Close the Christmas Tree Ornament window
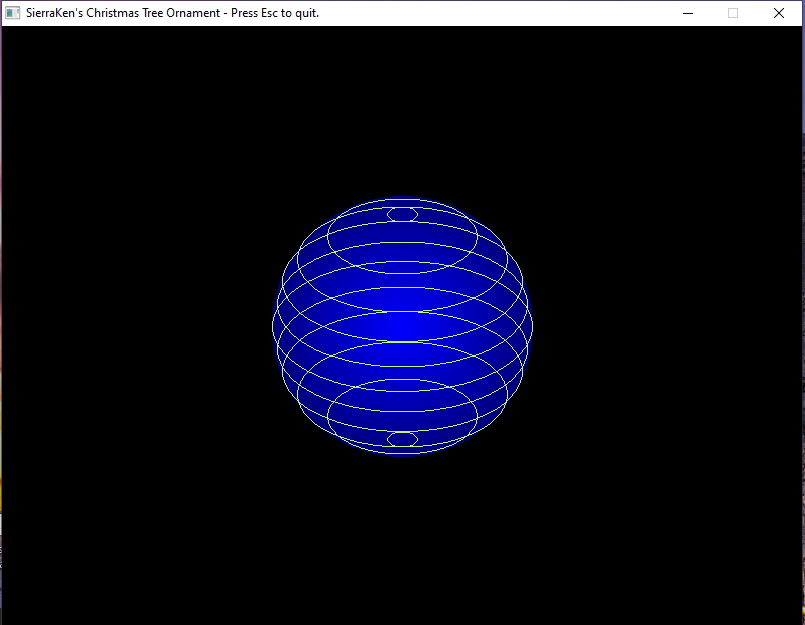 pyautogui.click(x=779, y=13)
